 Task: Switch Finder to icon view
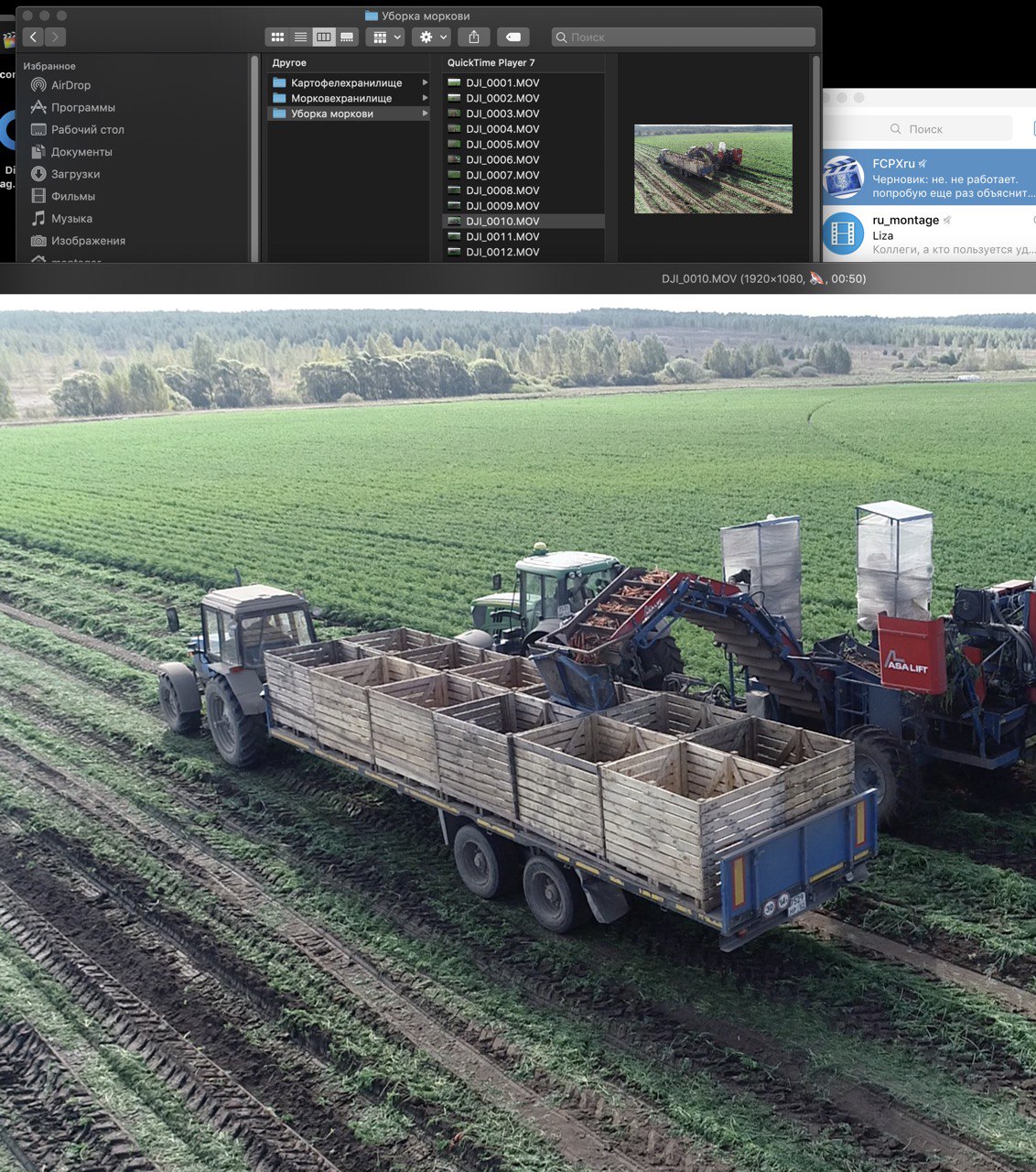(277, 37)
